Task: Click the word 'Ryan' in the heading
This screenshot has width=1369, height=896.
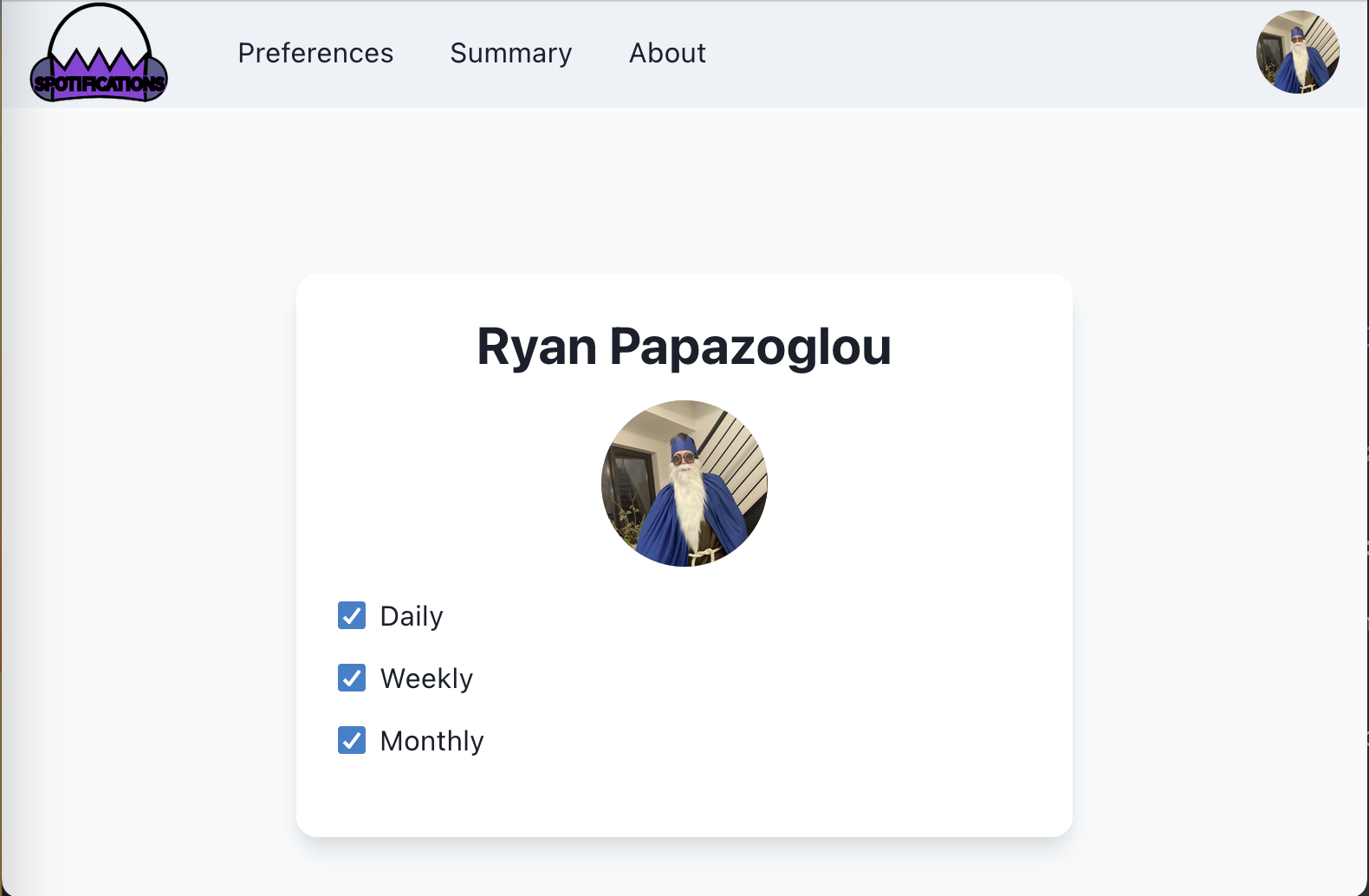Action: pyautogui.click(x=537, y=347)
